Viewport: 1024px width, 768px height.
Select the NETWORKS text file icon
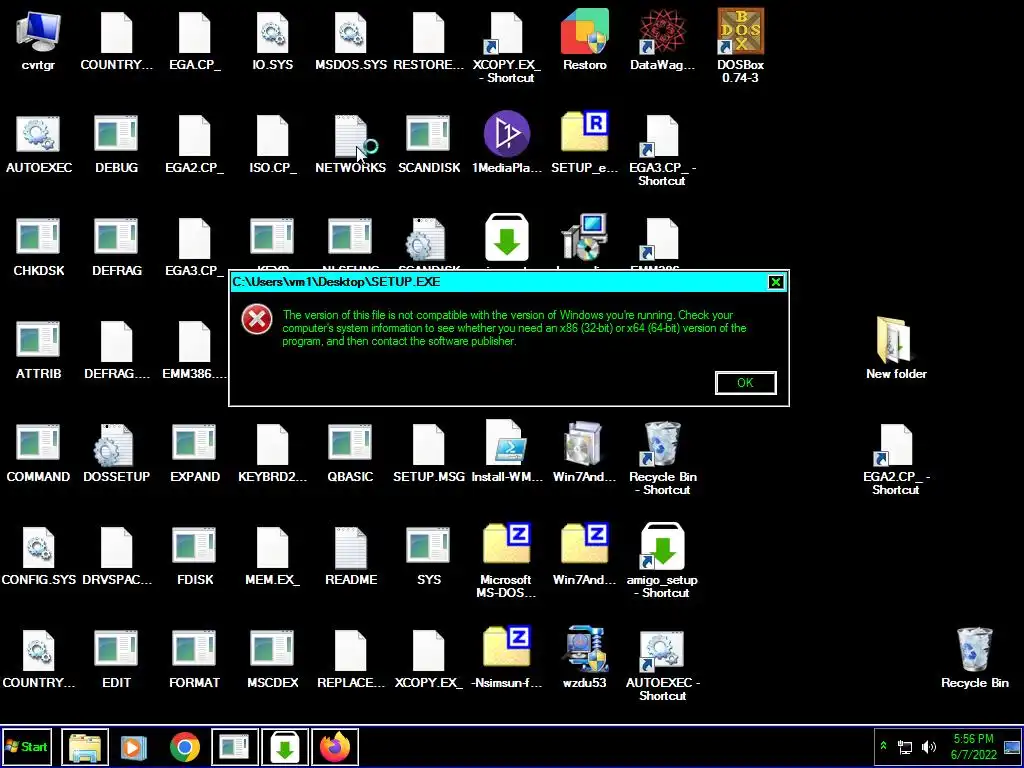click(x=351, y=144)
